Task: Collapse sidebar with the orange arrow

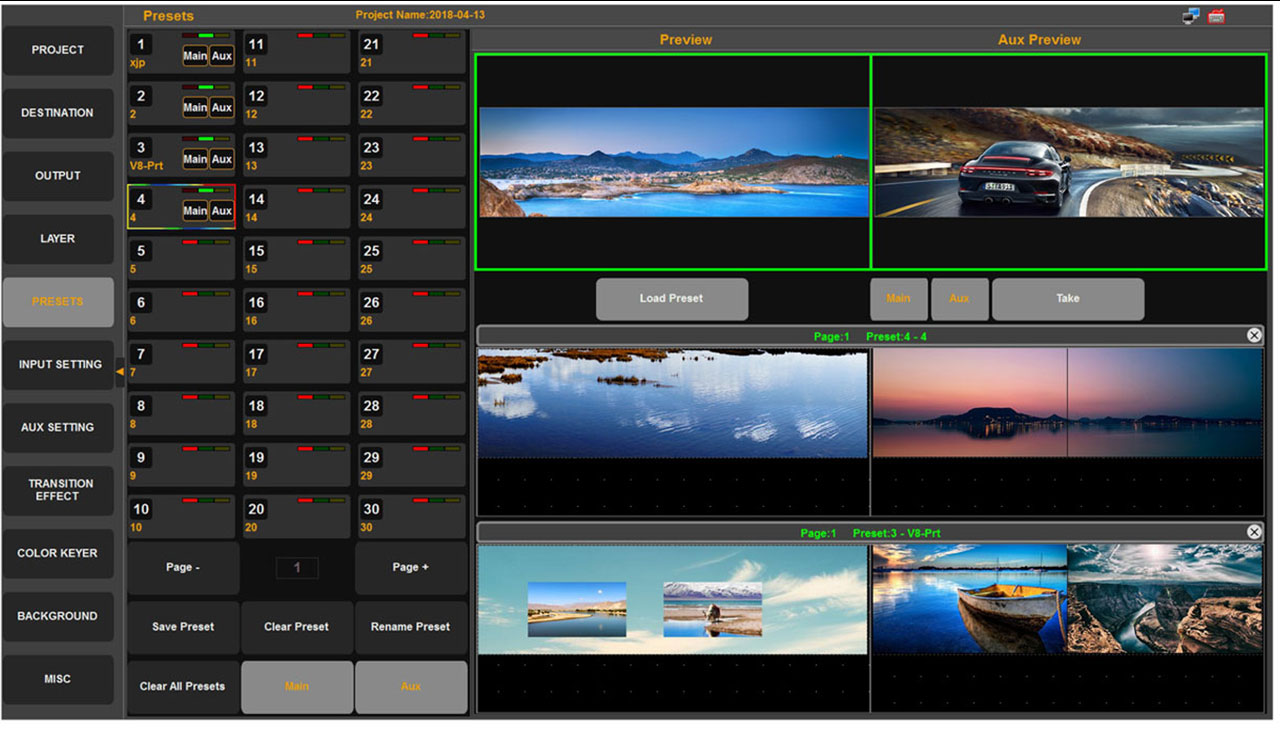Action: [120, 371]
